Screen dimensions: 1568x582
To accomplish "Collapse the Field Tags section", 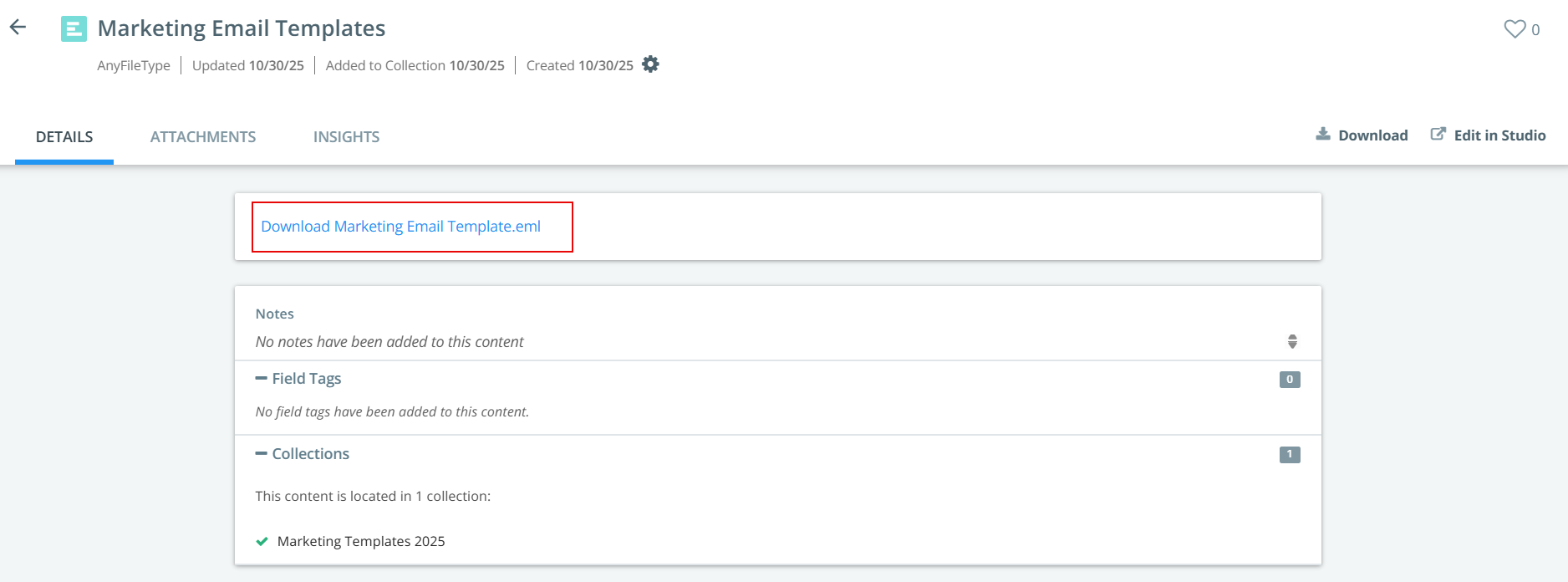I will coord(262,379).
